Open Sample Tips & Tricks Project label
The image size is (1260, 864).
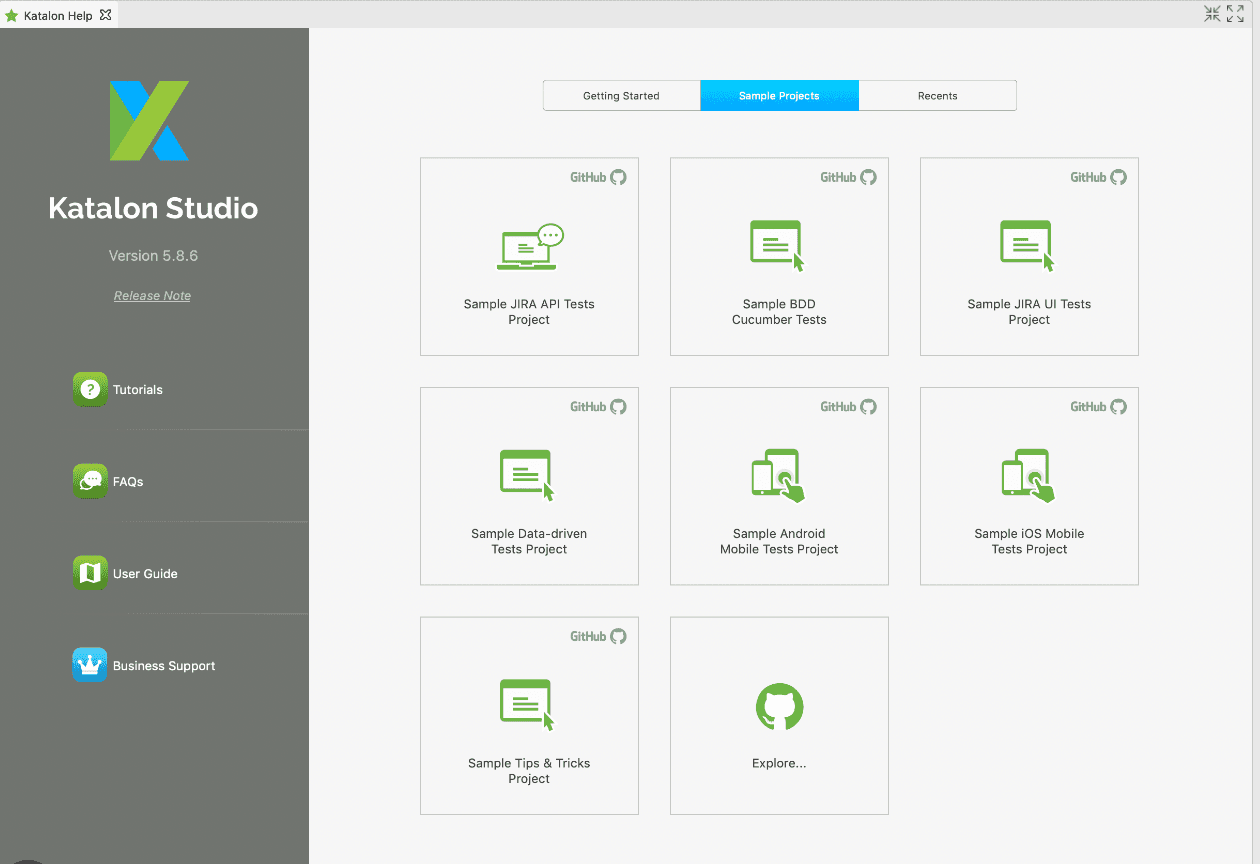(x=529, y=771)
